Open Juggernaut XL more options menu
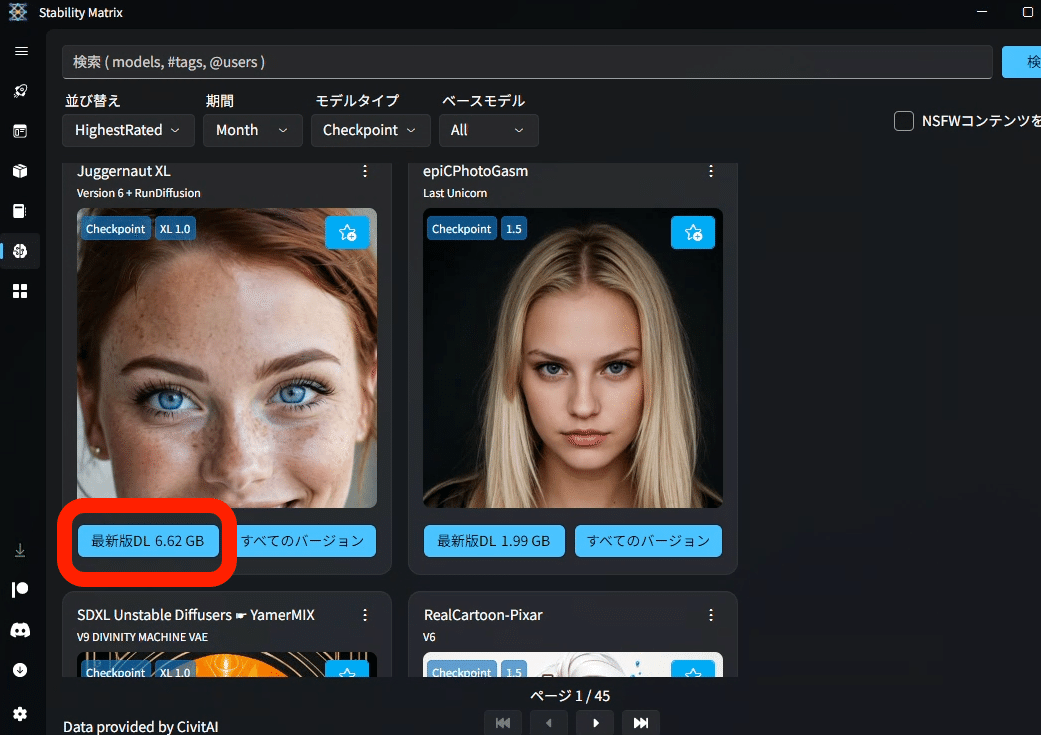The width and height of the screenshot is (1041, 735). [365, 171]
